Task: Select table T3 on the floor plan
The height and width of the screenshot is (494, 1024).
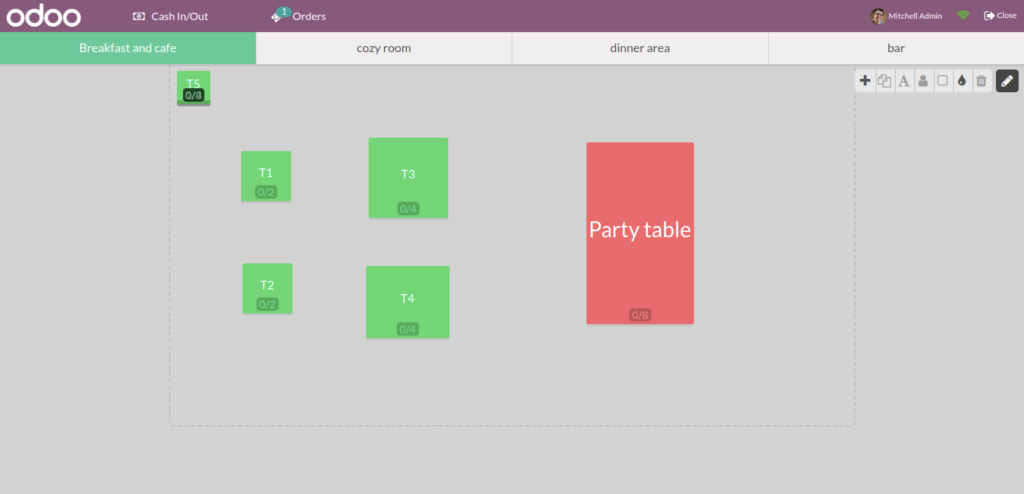Action: [408, 177]
